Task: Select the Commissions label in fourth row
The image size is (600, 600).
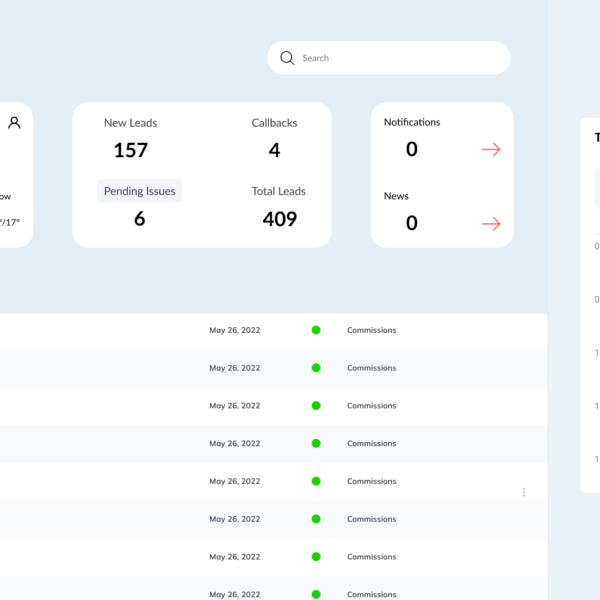Action: point(371,444)
